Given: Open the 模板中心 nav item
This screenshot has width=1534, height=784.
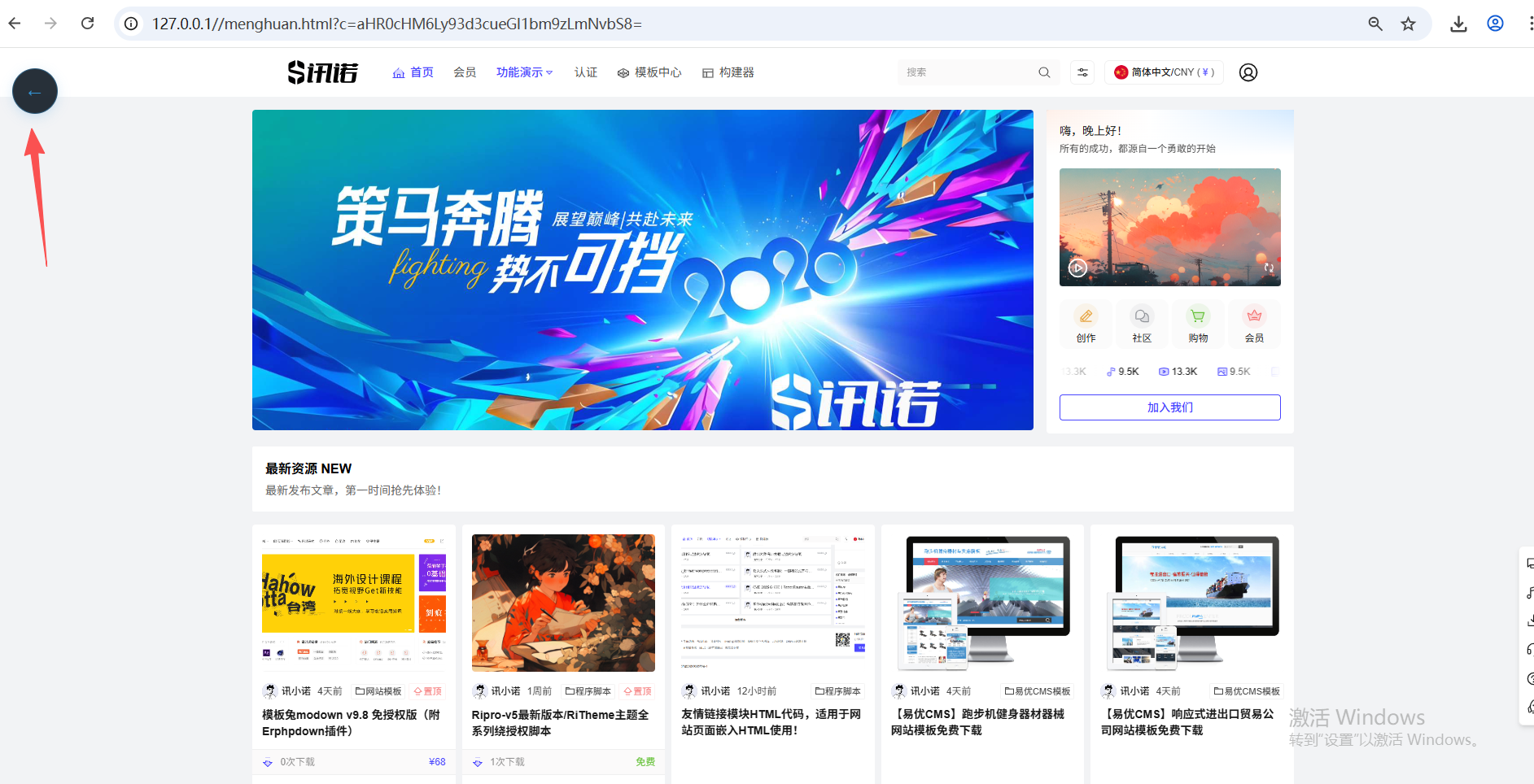Looking at the screenshot, I should pos(649,72).
